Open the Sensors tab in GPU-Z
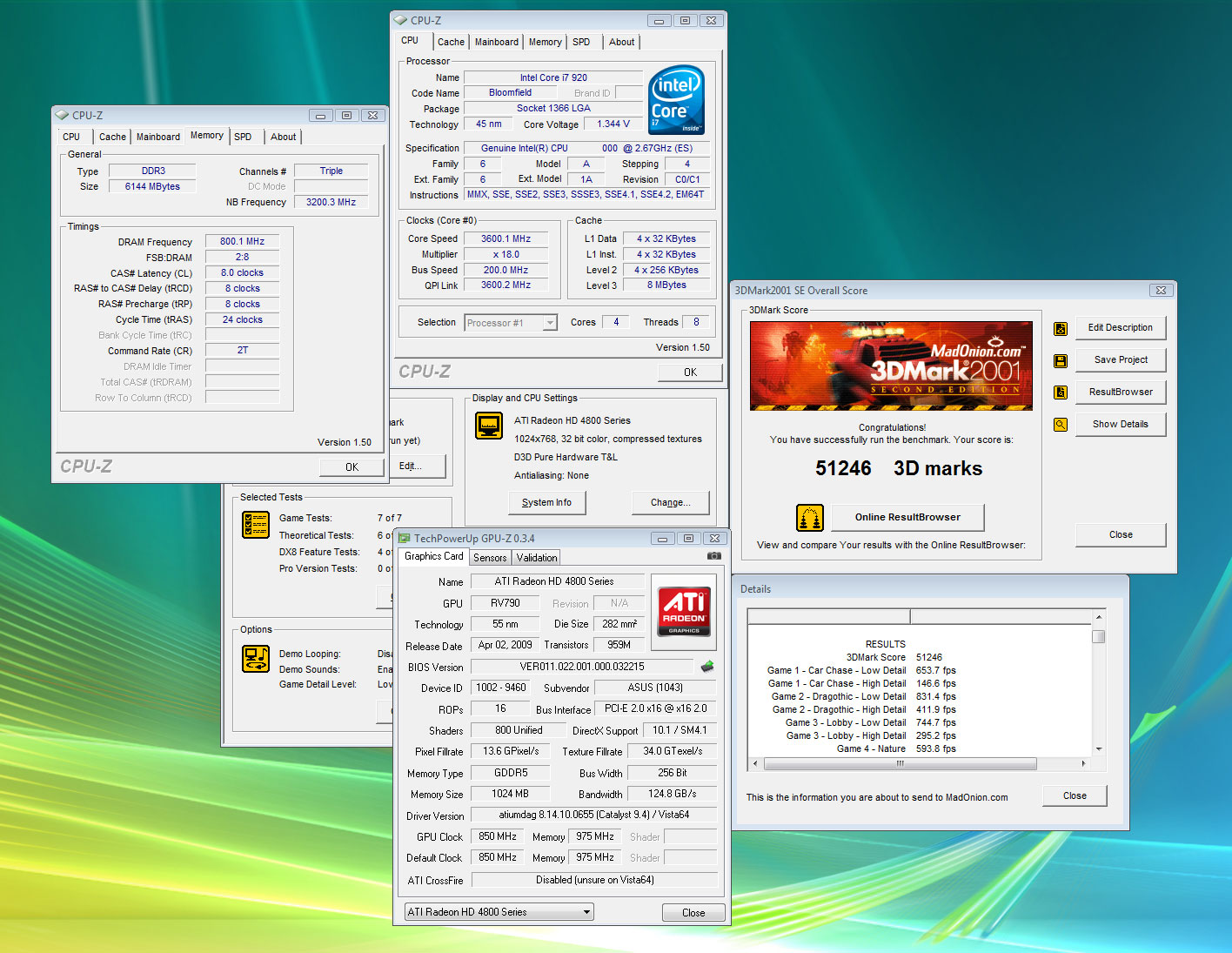 point(490,558)
